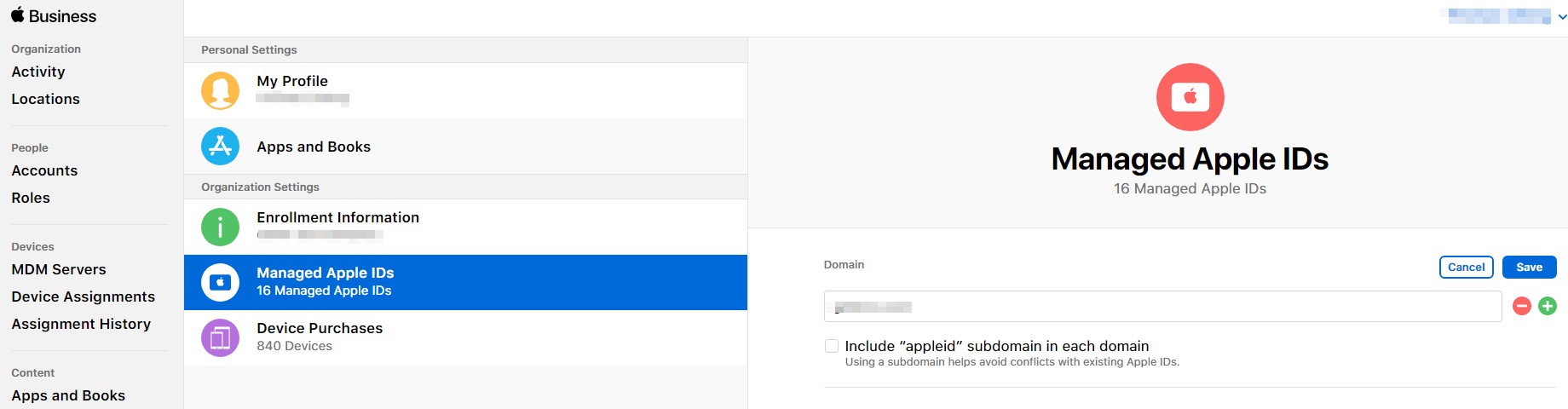
Task: Open Activity in the sidebar
Action: (38, 72)
